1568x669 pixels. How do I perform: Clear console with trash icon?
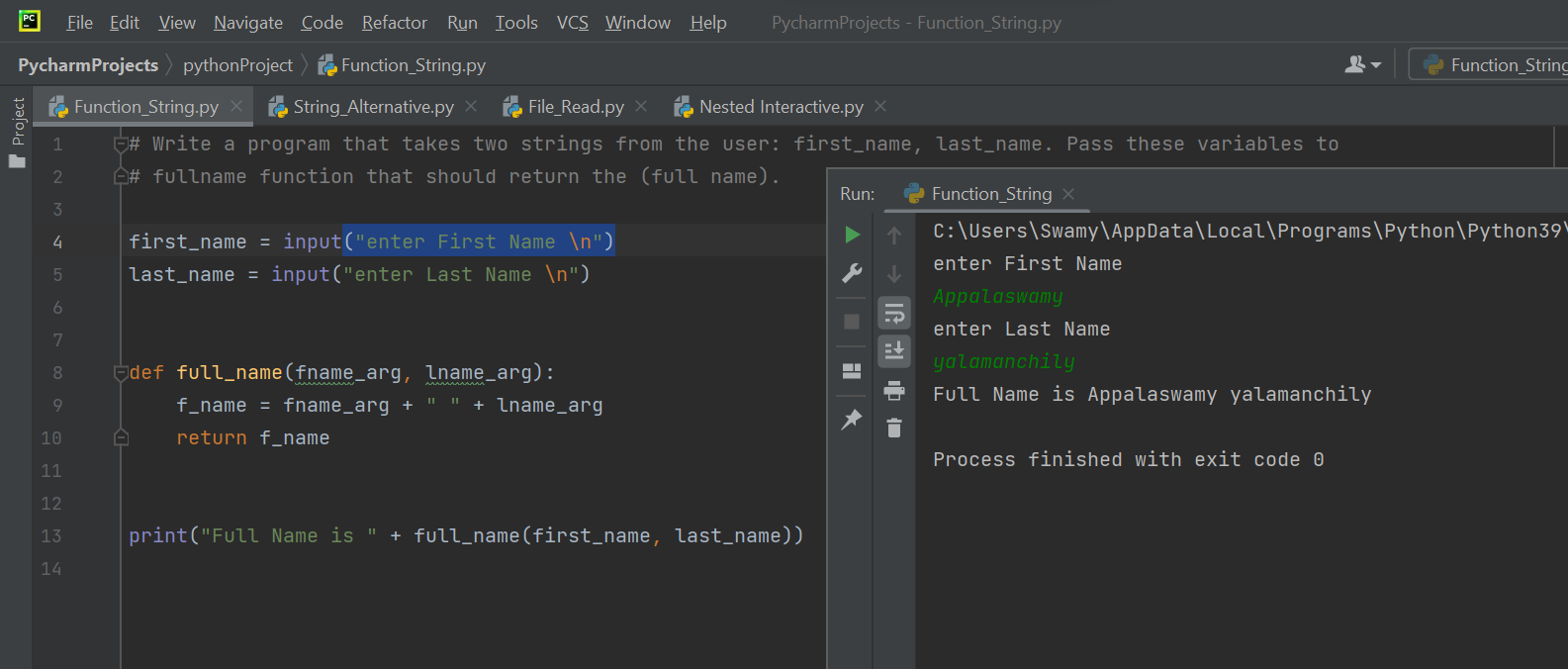(x=894, y=428)
